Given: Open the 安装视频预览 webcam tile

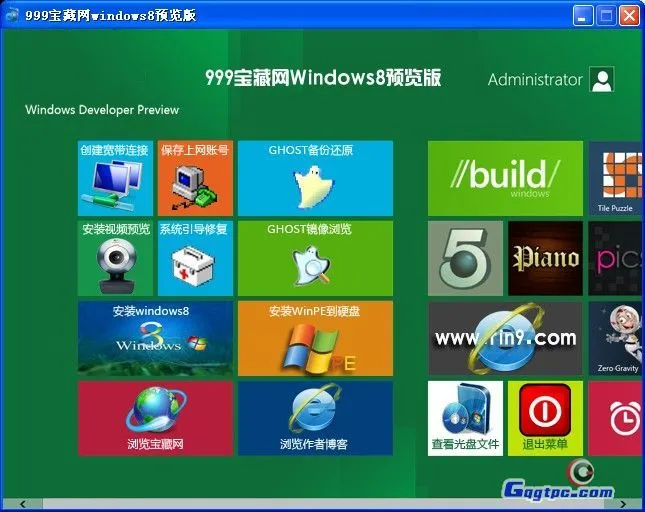Looking at the screenshot, I should (x=115, y=258).
